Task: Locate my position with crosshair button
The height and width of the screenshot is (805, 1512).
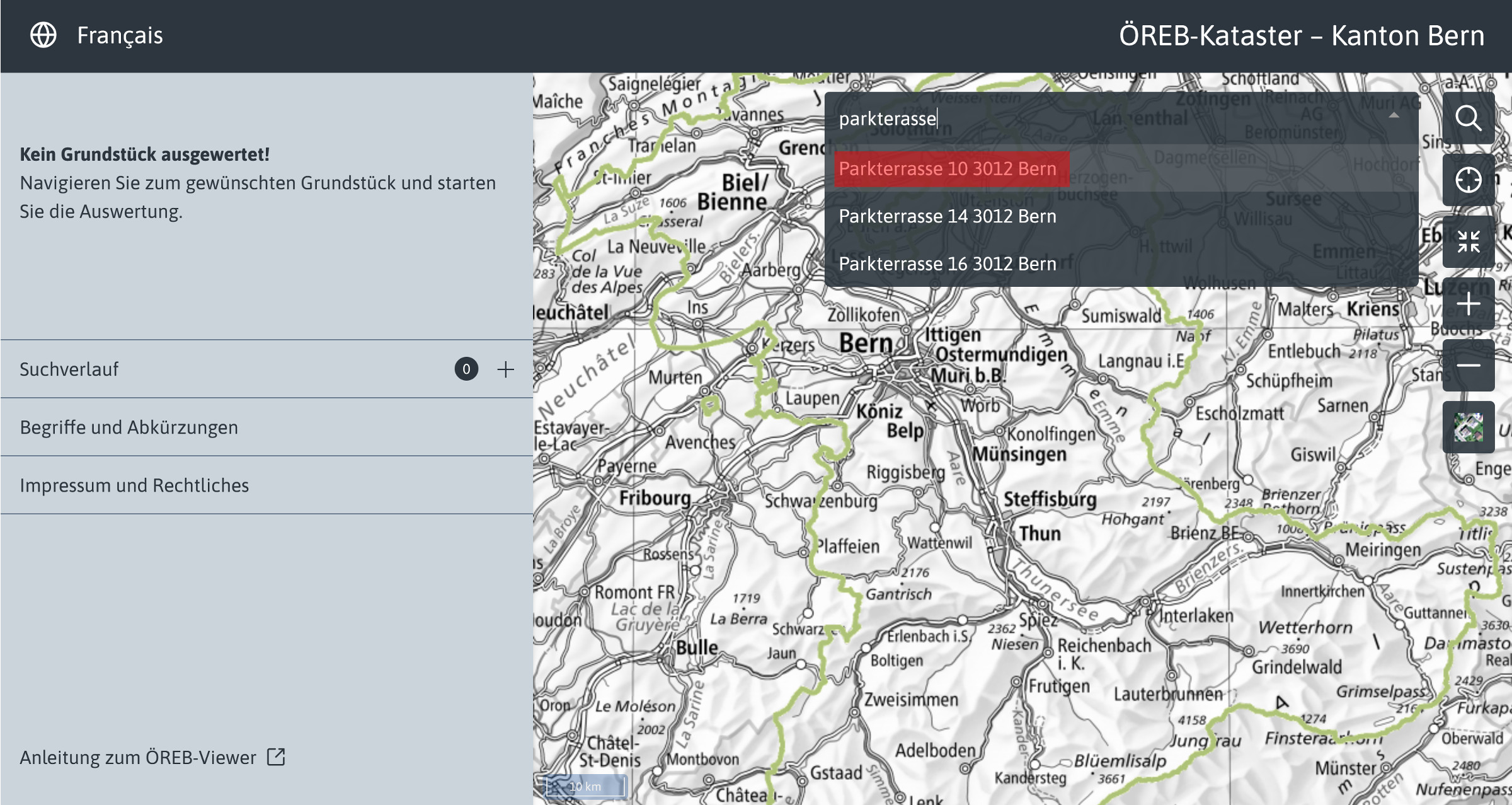Action: (1469, 180)
